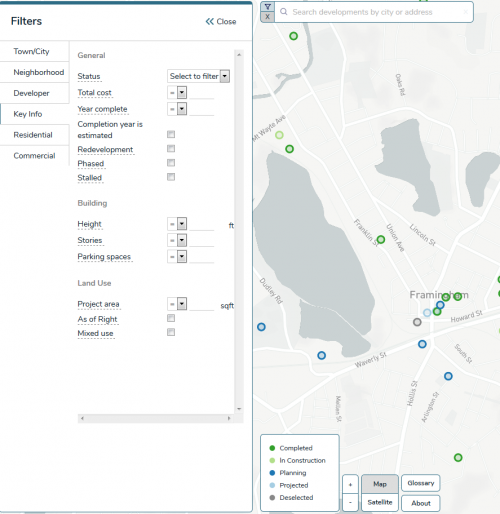Enable the Redevelopment checkbox
Screen dimensions: 500x514
point(171,149)
